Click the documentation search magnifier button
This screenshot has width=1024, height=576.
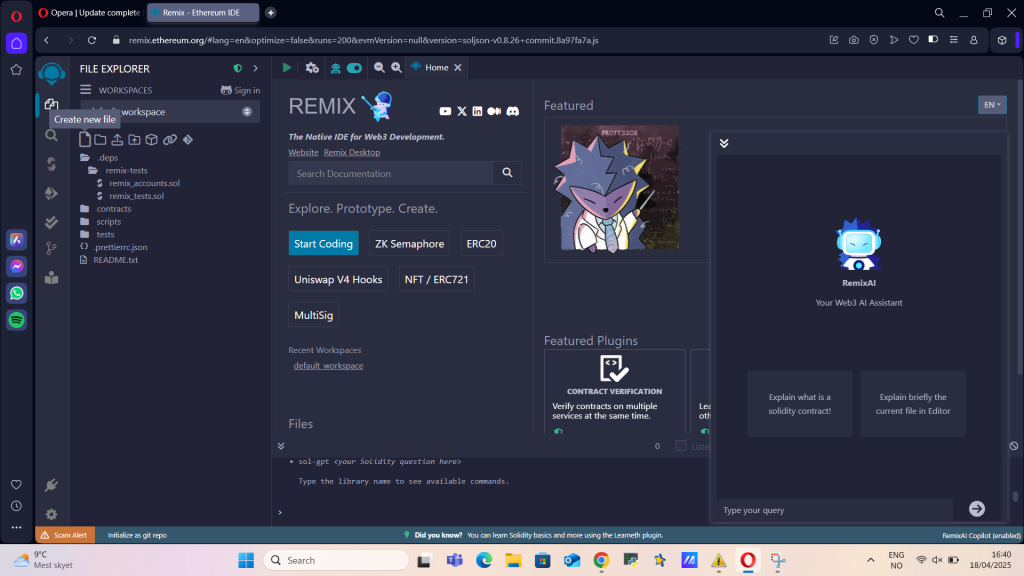[507, 173]
